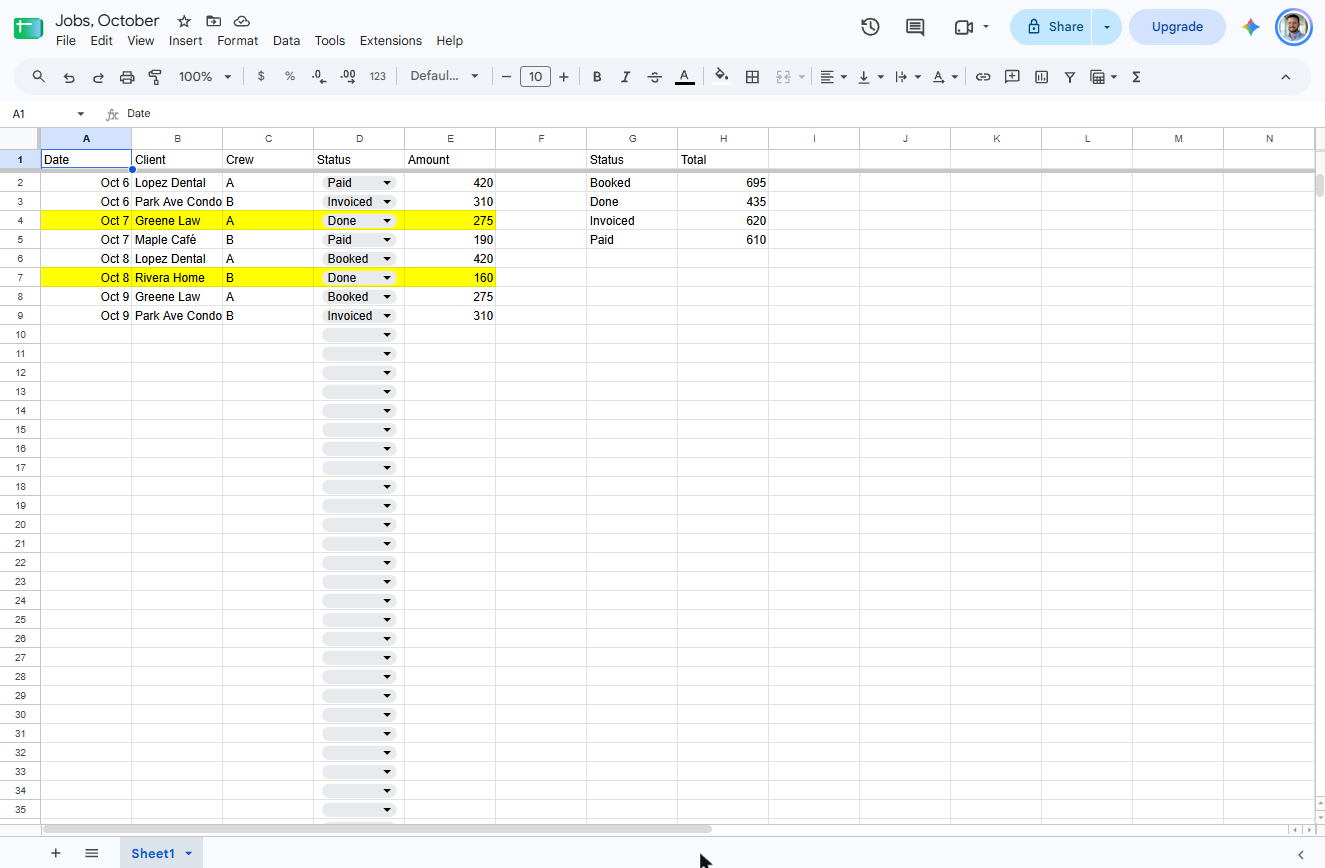Click the undo icon in toolbar
This screenshot has height=868, width=1325.
[x=69, y=77]
